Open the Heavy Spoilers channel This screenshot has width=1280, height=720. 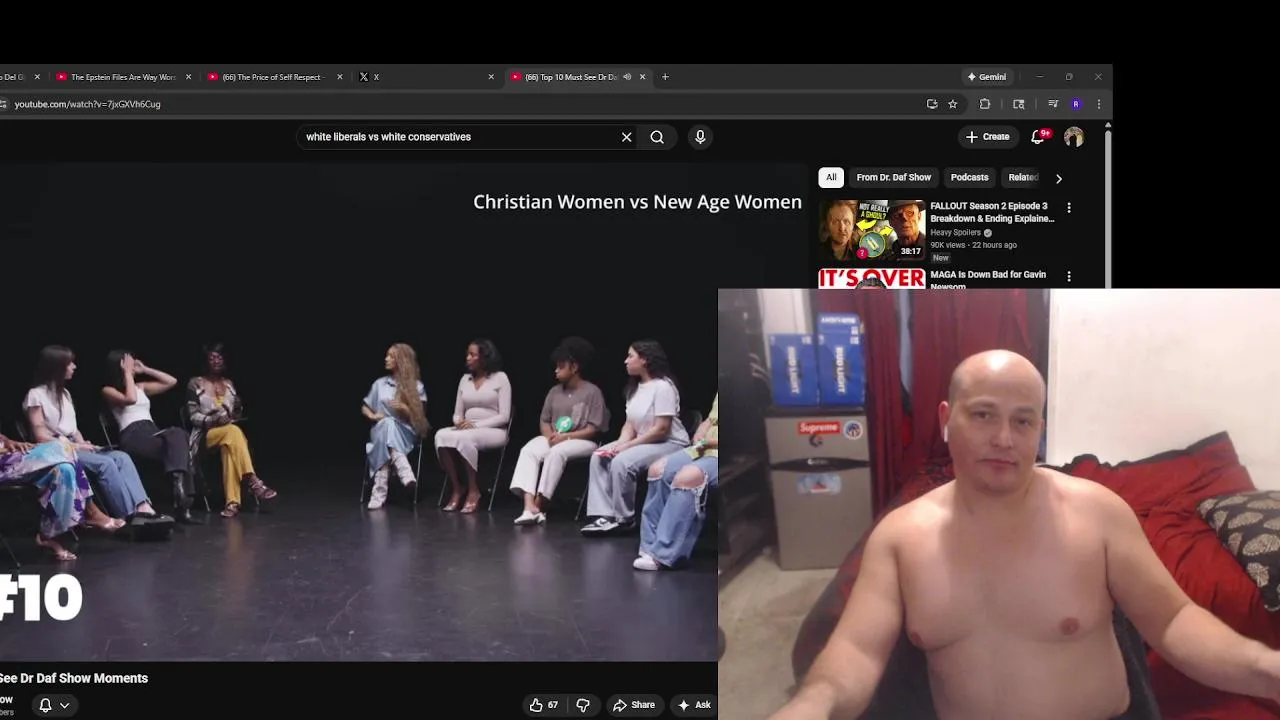coord(956,232)
